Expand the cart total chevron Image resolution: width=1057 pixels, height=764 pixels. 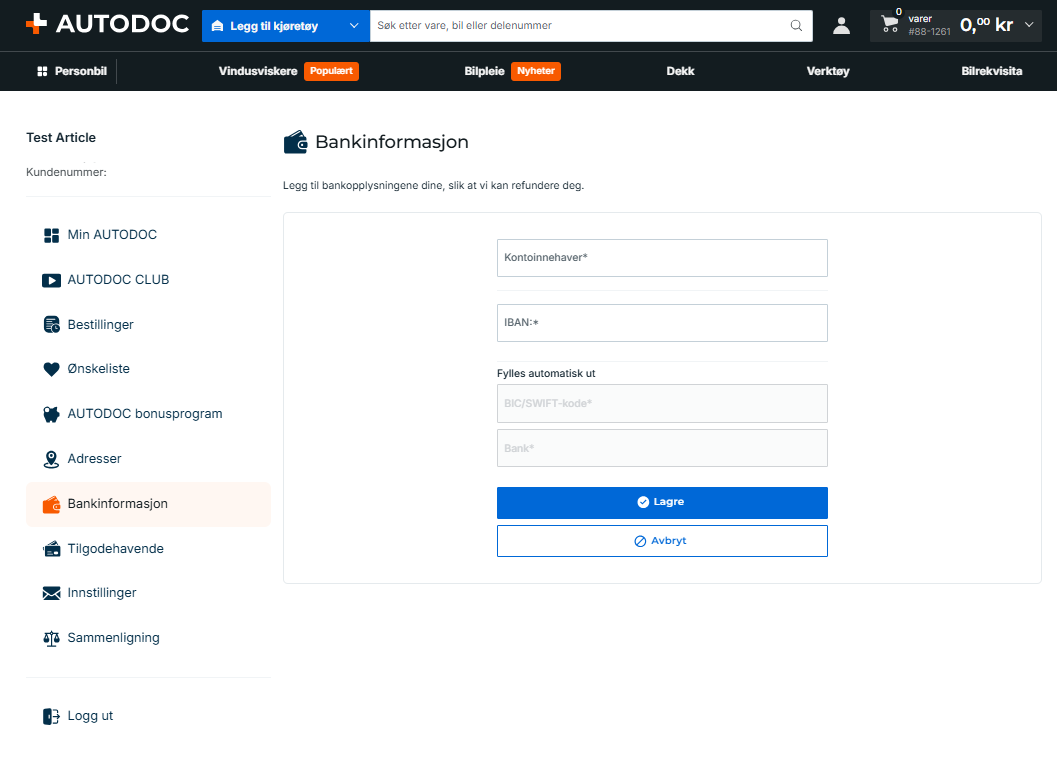[1029, 25]
